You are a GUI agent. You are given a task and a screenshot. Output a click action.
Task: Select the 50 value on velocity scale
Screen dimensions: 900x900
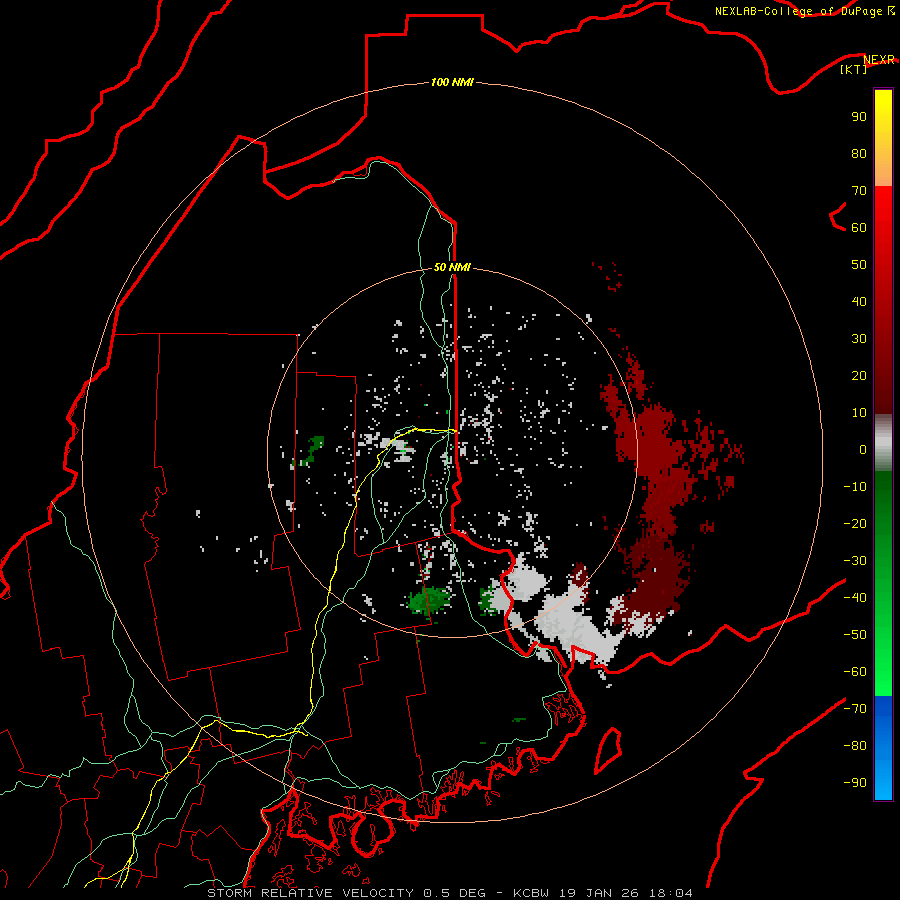[859, 265]
